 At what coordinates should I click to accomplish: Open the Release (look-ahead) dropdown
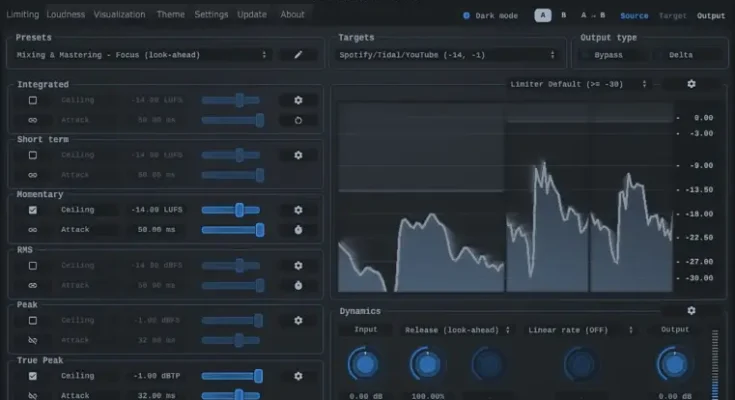(458, 329)
